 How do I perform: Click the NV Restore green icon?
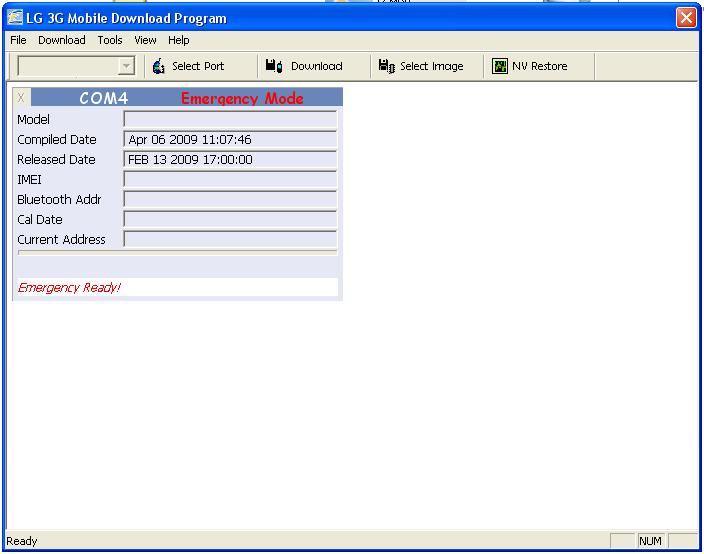(x=499, y=66)
